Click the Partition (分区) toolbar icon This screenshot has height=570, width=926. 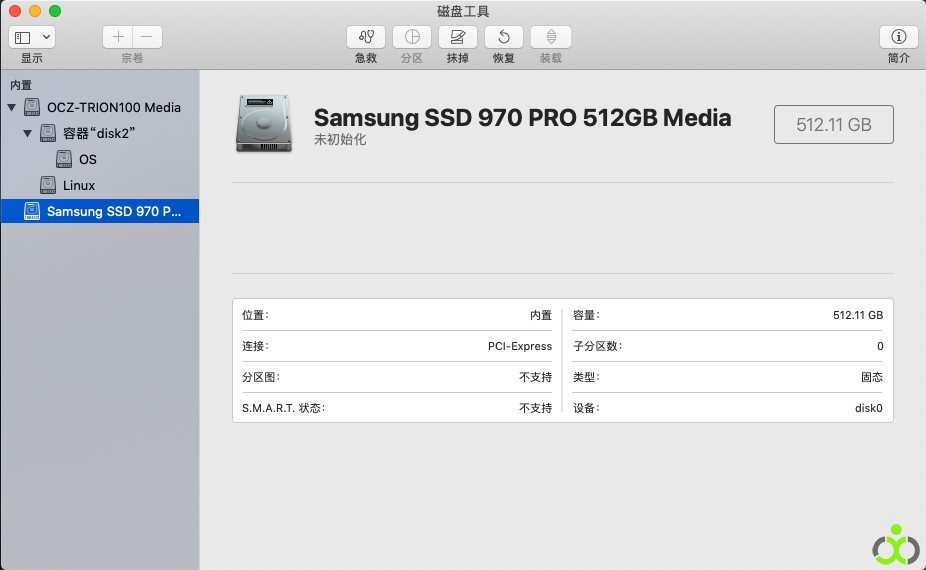pyautogui.click(x=412, y=37)
